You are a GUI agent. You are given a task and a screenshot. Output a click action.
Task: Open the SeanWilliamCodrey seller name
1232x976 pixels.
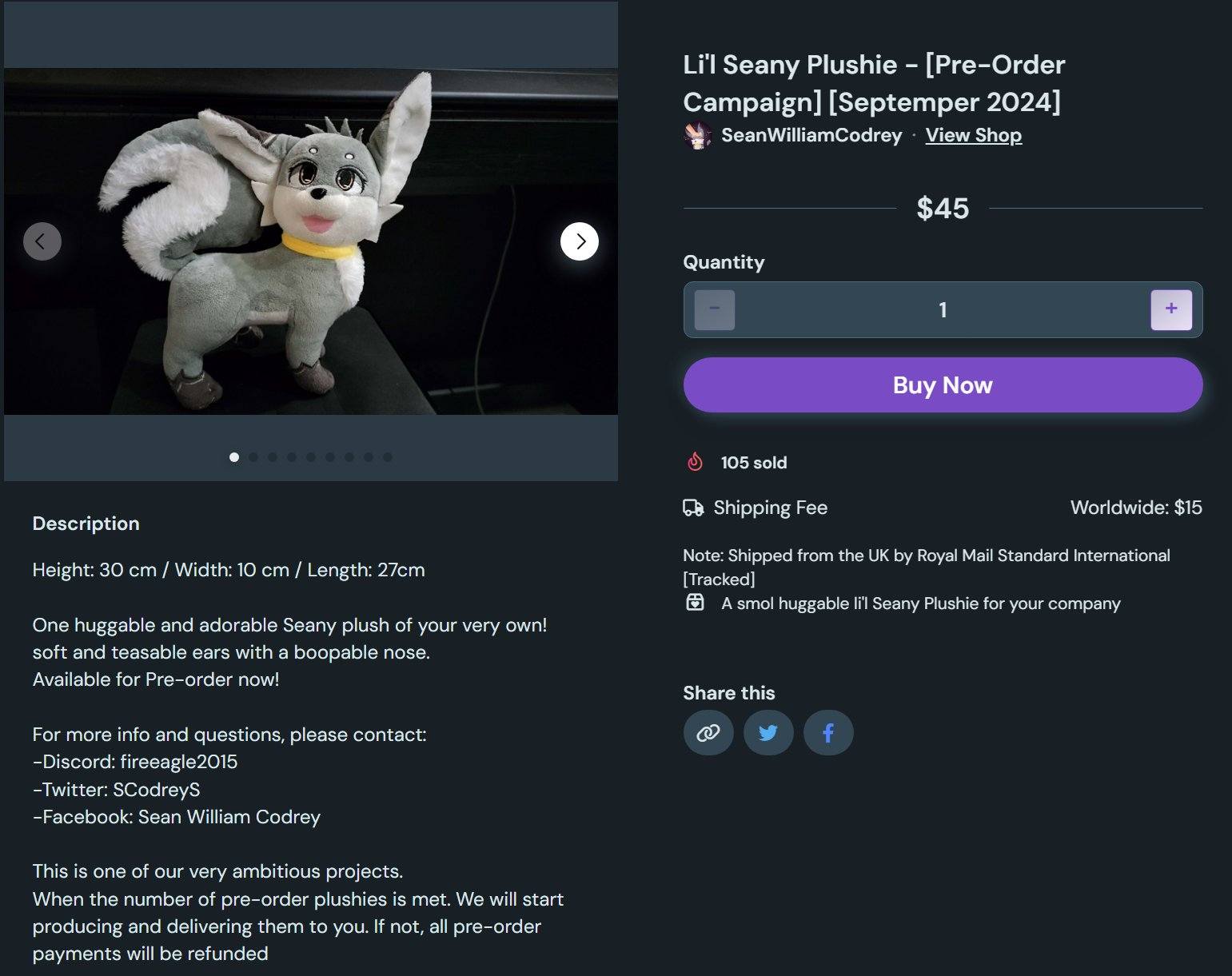click(x=811, y=135)
